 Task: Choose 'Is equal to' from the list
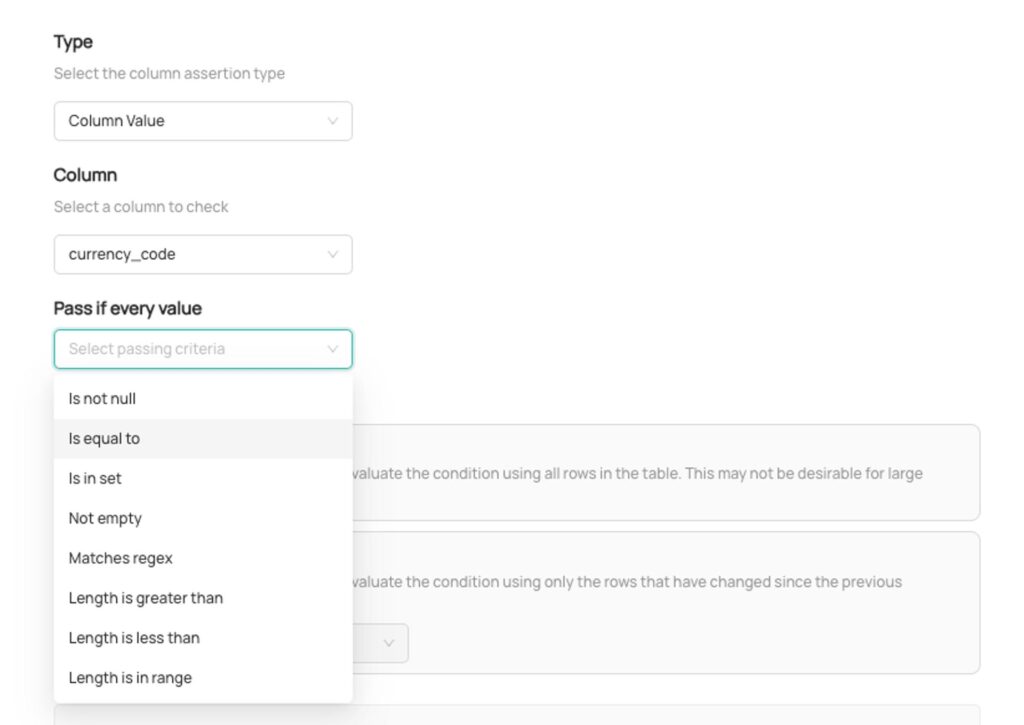coord(104,439)
